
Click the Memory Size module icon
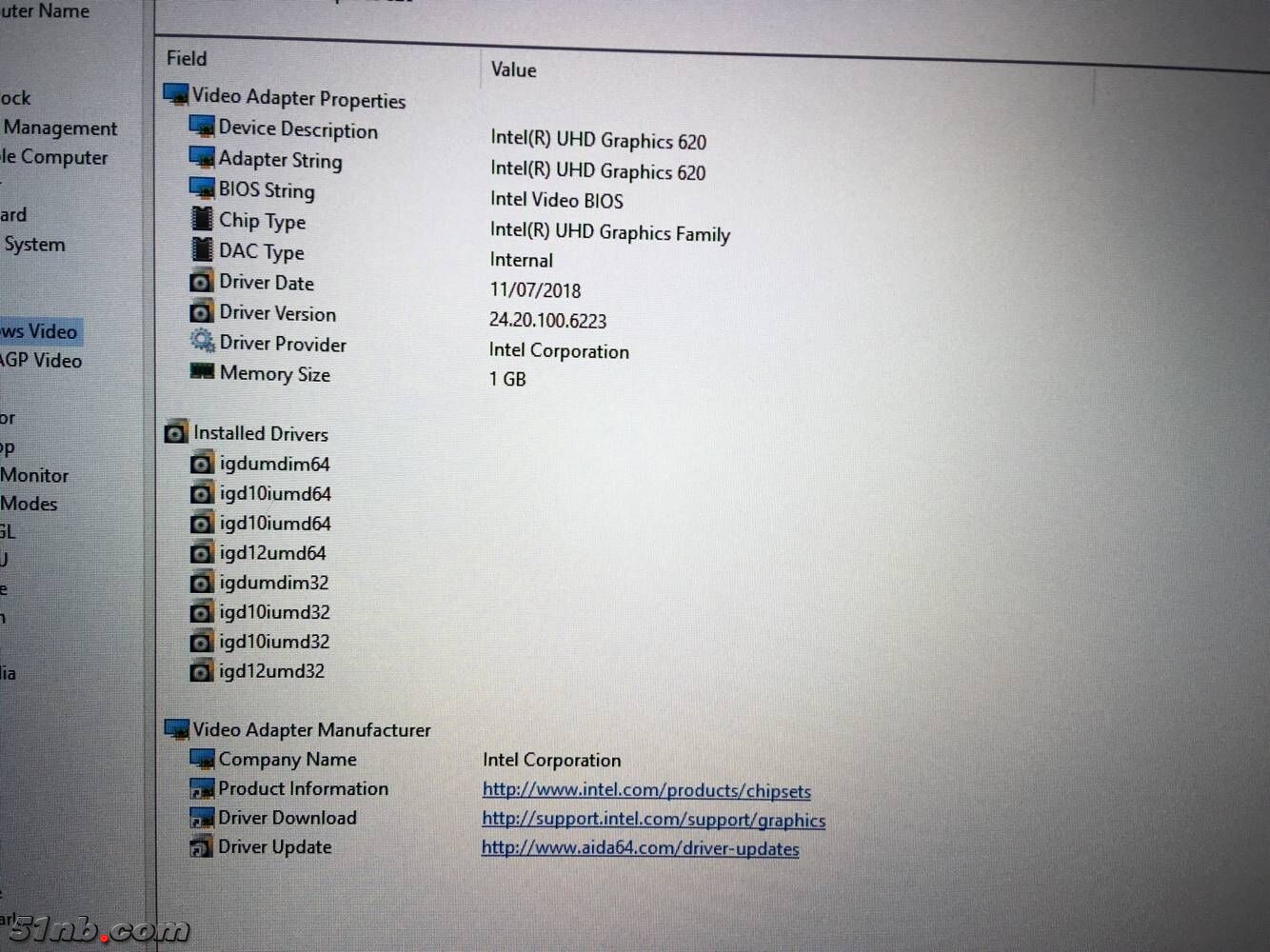(202, 371)
